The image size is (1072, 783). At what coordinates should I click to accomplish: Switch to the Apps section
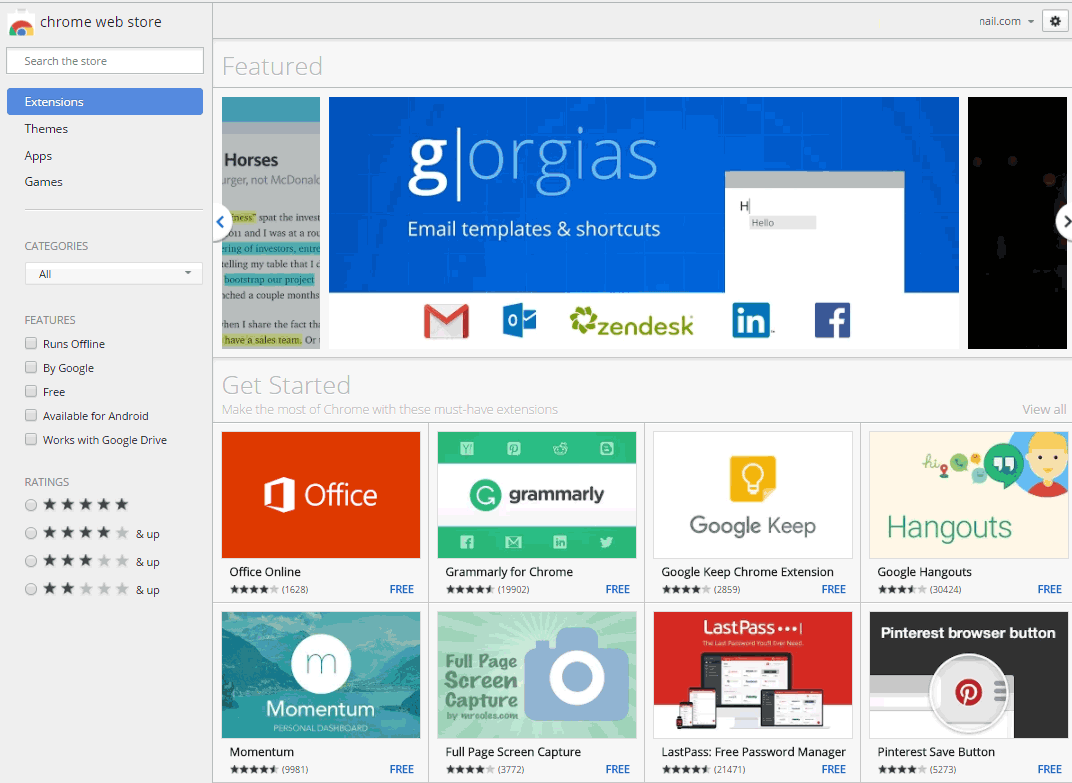pyautogui.click(x=38, y=155)
